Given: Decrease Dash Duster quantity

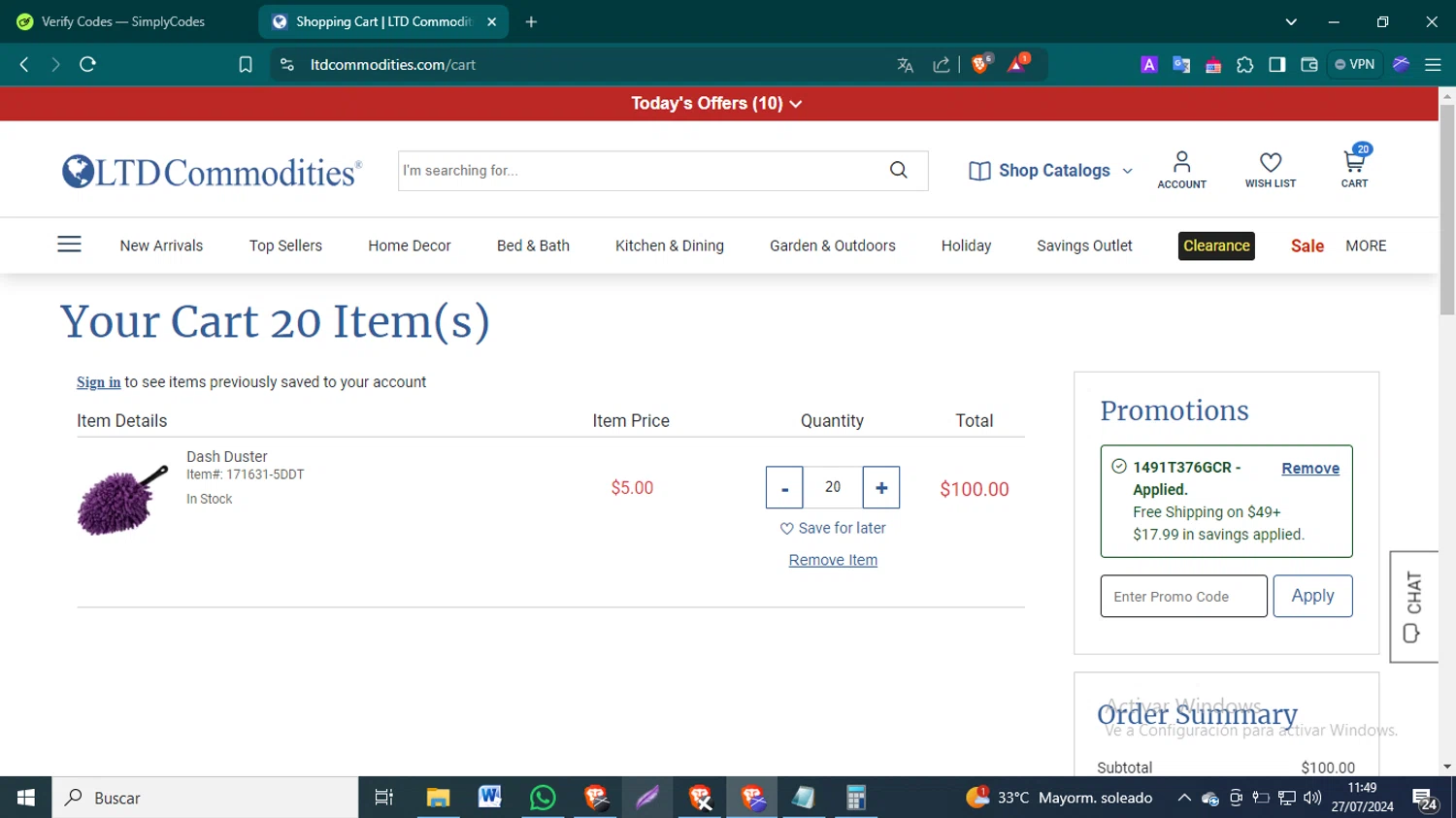Looking at the screenshot, I should tap(784, 487).
